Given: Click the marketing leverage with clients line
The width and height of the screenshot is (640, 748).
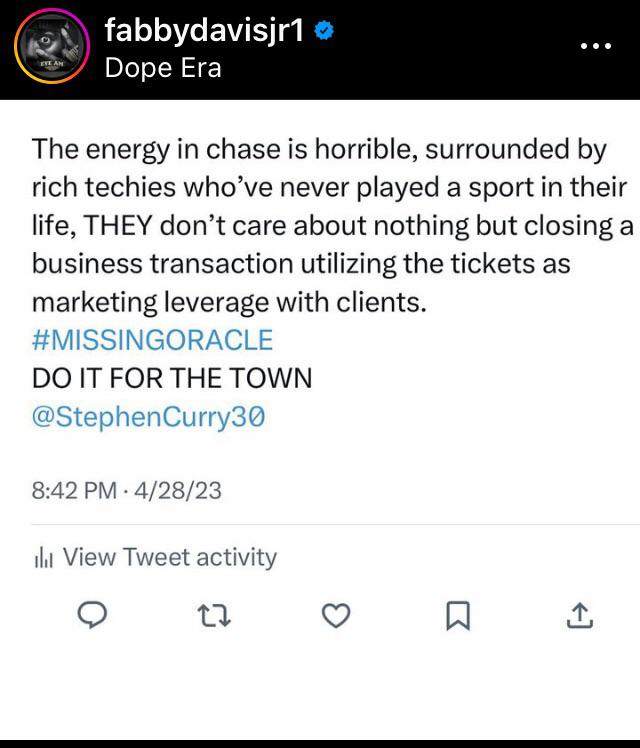Looking at the screenshot, I should tap(229, 302).
